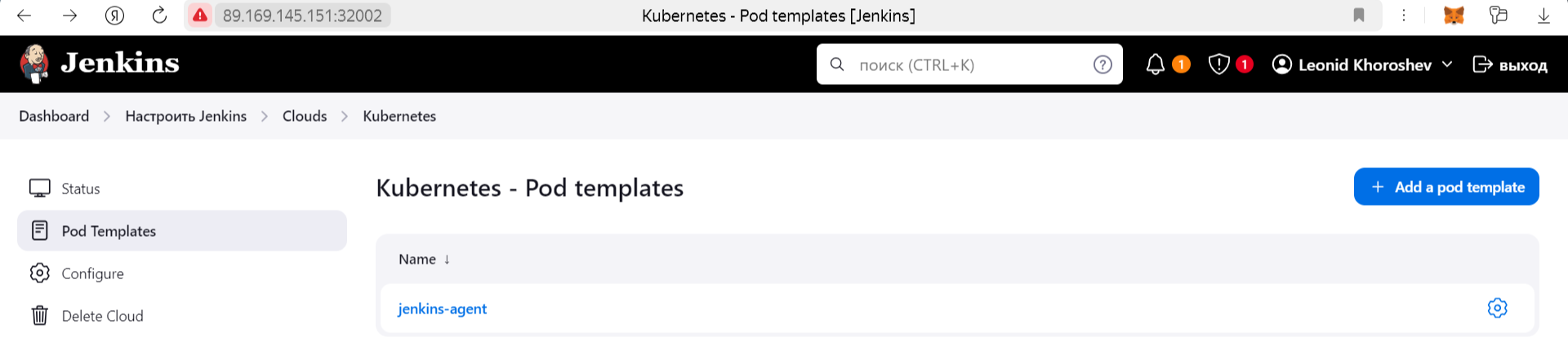Viewport: 1568px width, 342px height.
Task: Open the notifications bell icon
Action: point(1155,64)
